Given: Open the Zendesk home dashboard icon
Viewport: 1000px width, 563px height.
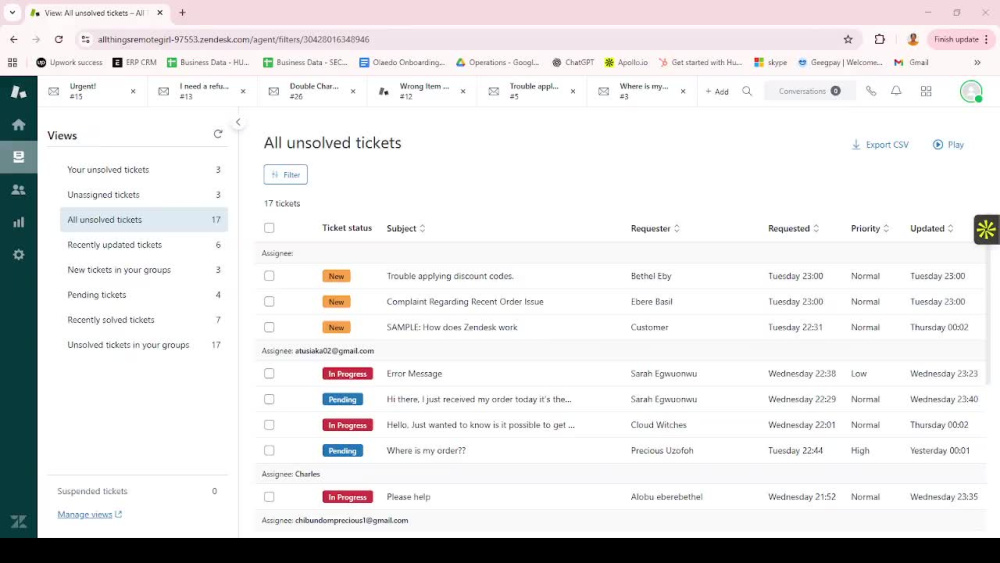Looking at the screenshot, I should (18, 124).
